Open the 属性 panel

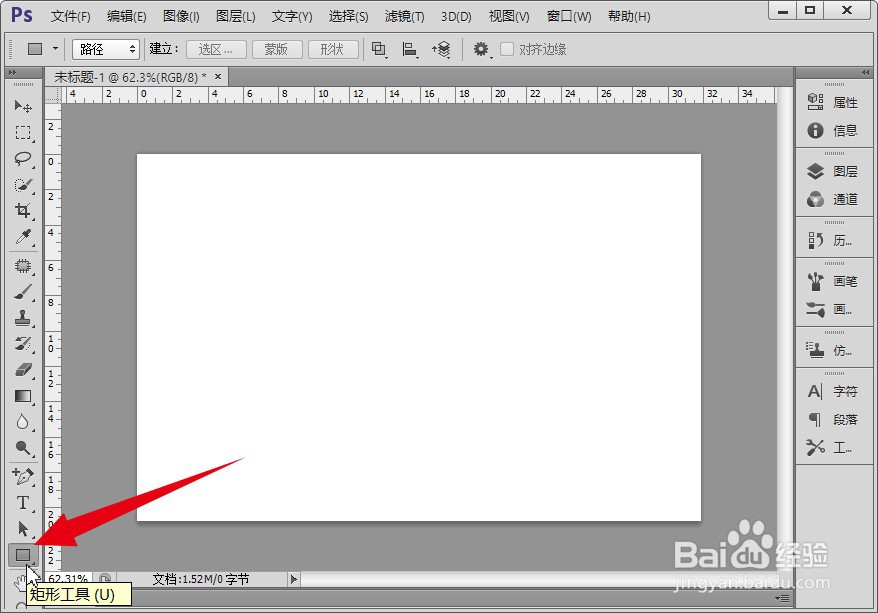coord(833,102)
